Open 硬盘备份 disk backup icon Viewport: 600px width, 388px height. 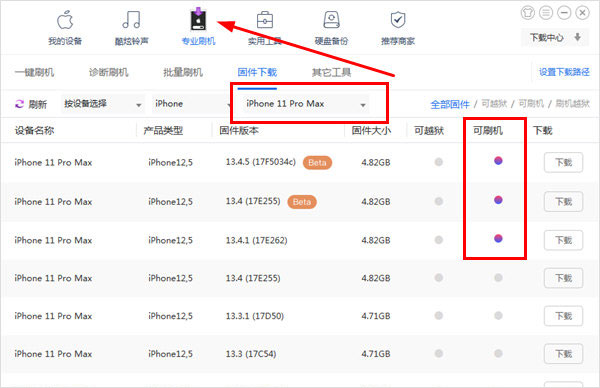pos(331,20)
